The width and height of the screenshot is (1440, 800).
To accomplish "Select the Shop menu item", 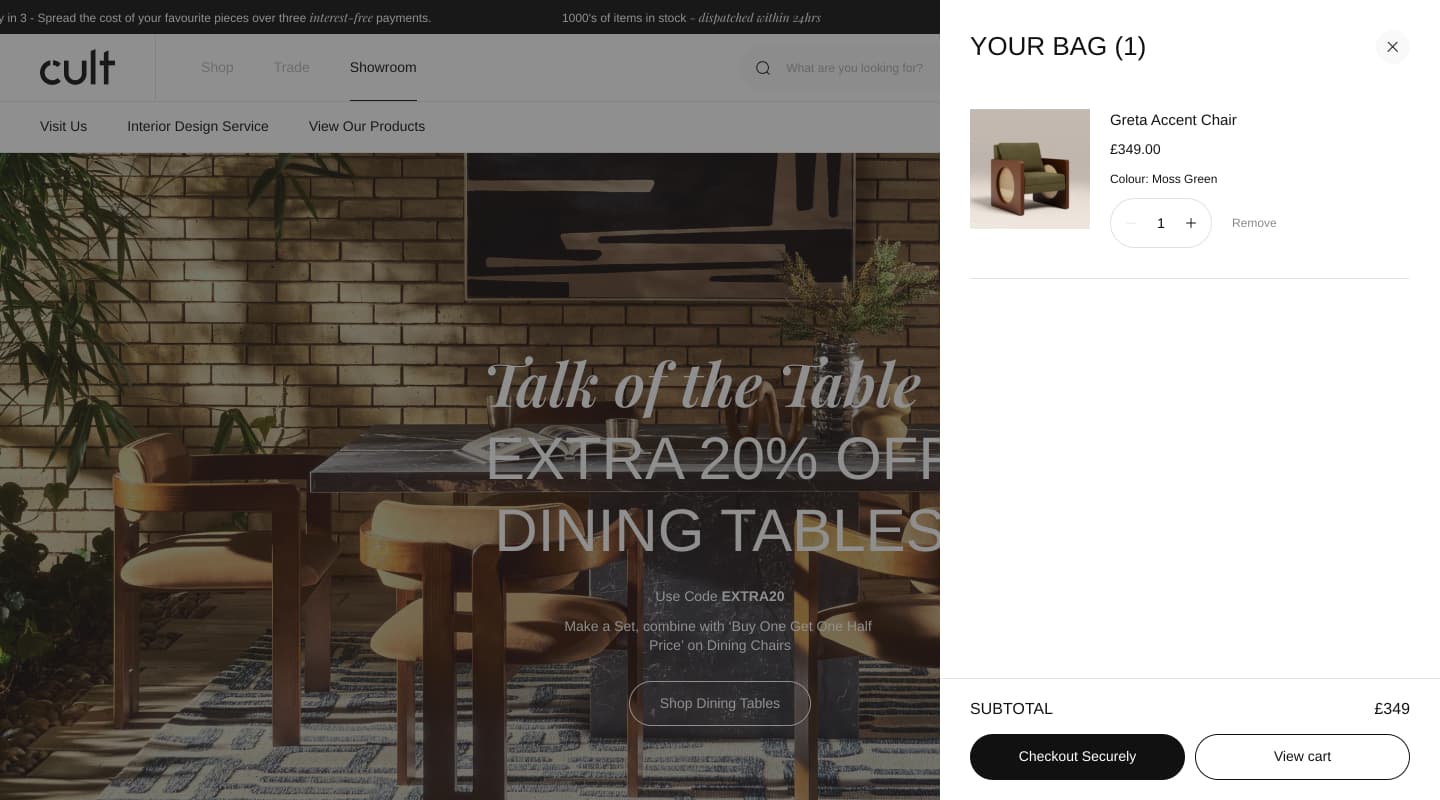I will click(x=217, y=67).
